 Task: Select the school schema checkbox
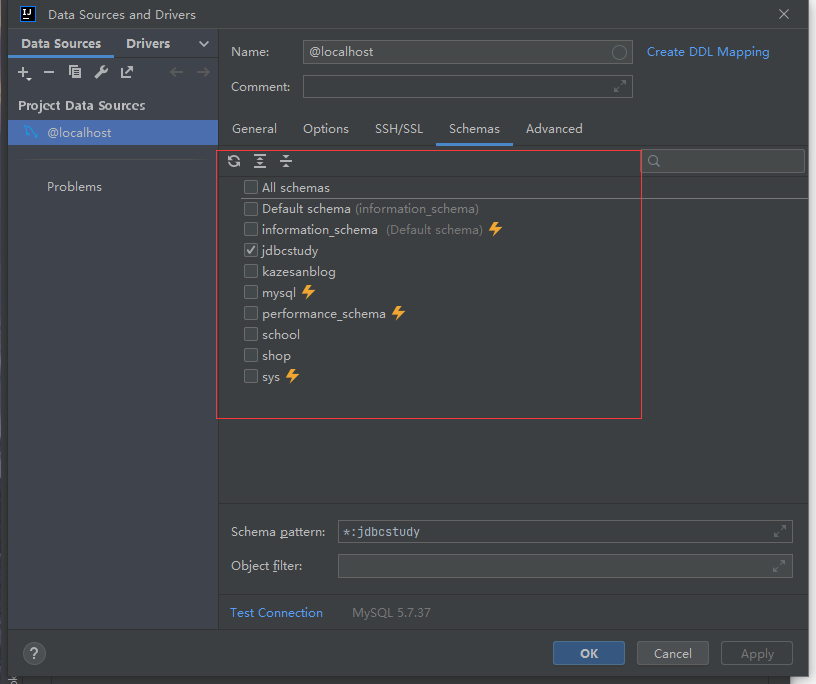[251, 334]
